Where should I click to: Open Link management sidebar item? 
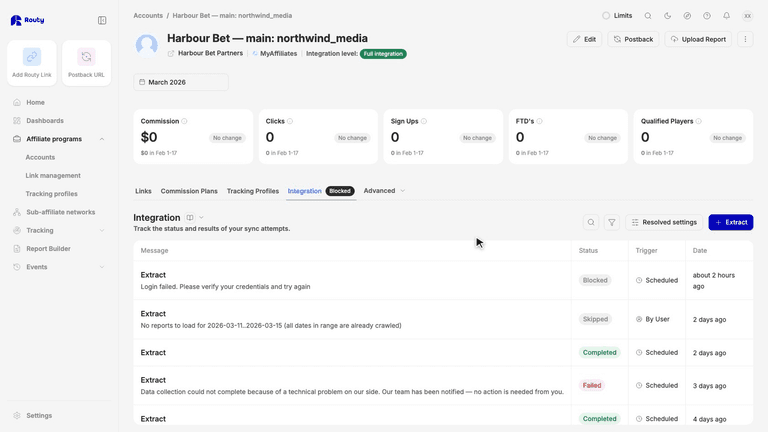53,175
